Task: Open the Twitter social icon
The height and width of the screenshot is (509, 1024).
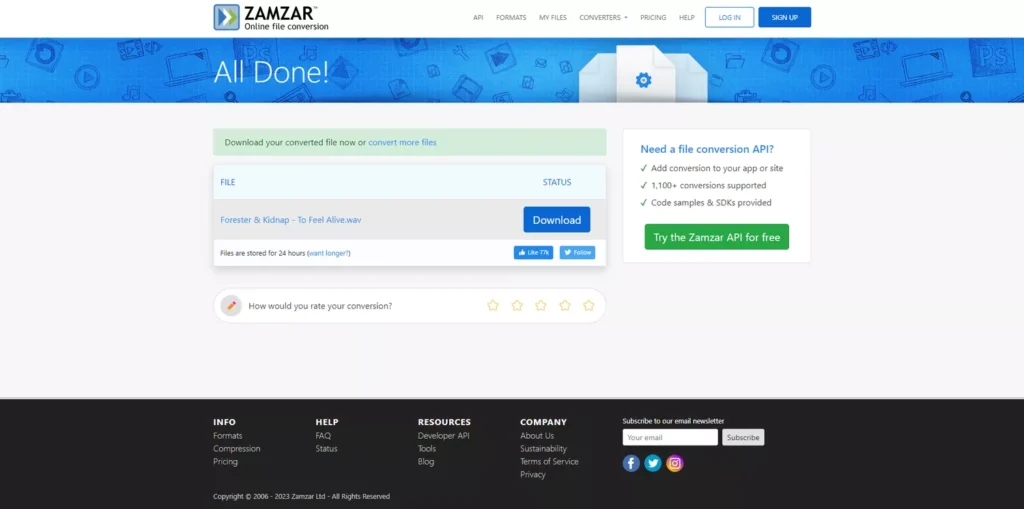Action: (653, 463)
